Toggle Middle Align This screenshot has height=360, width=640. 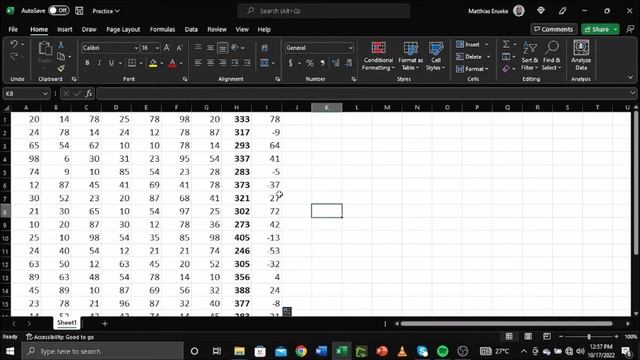[x=210, y=48]
